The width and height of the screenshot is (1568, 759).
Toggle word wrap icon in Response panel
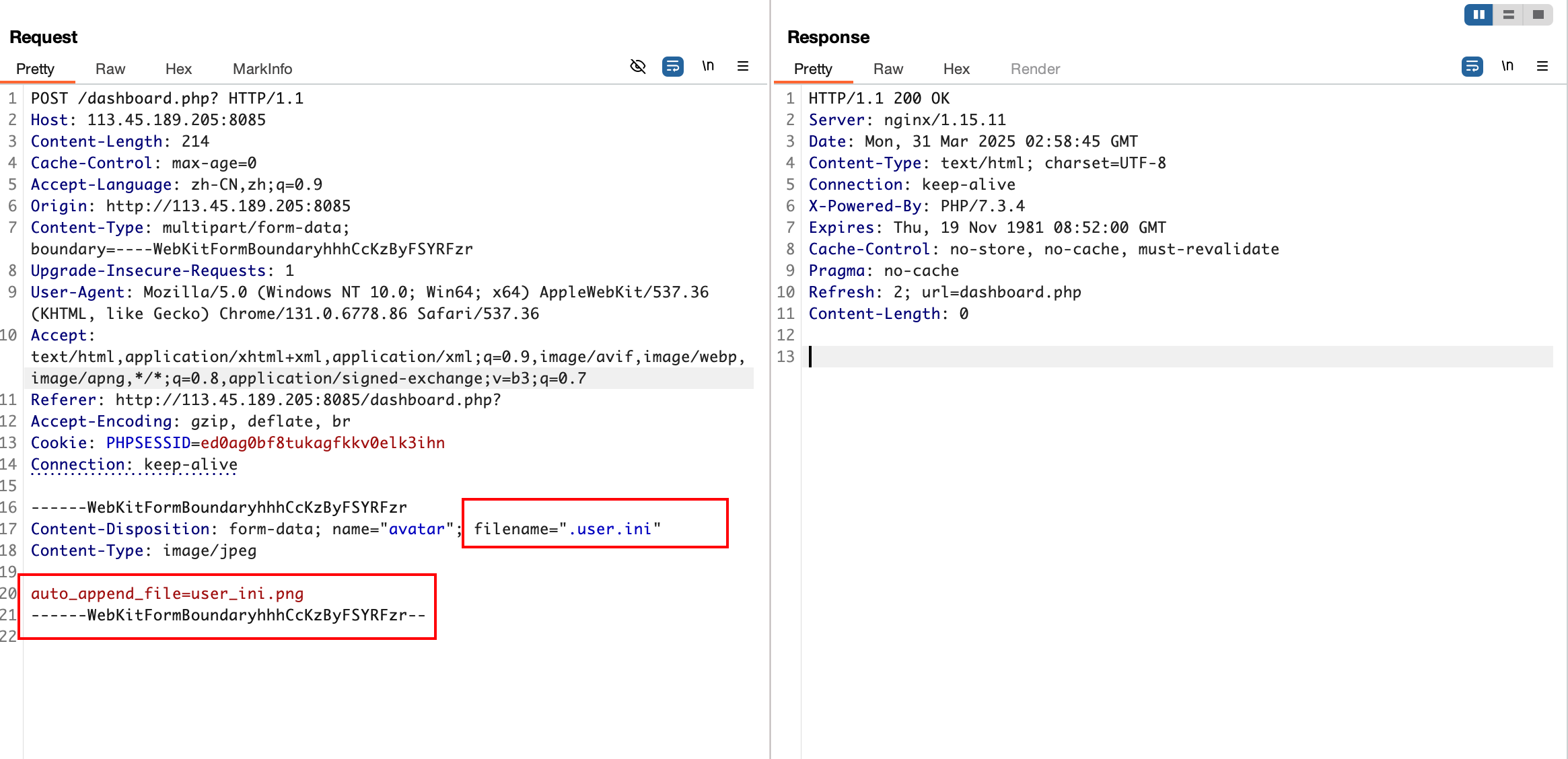tap(1472, 66)
